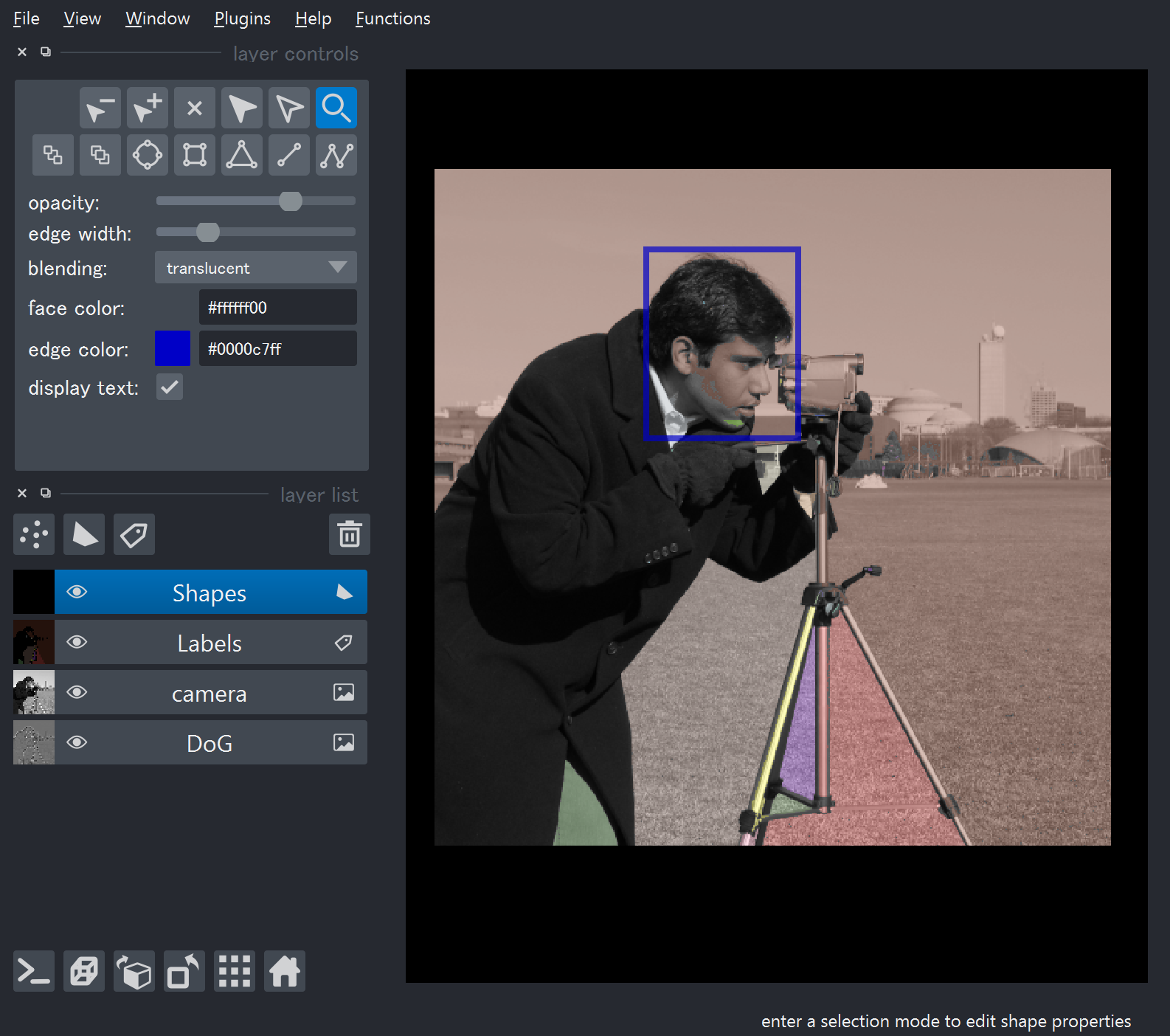Open the File menu
This screenshot has height=1036, width=1170.
pyautogui.click(x=27, y=18)
